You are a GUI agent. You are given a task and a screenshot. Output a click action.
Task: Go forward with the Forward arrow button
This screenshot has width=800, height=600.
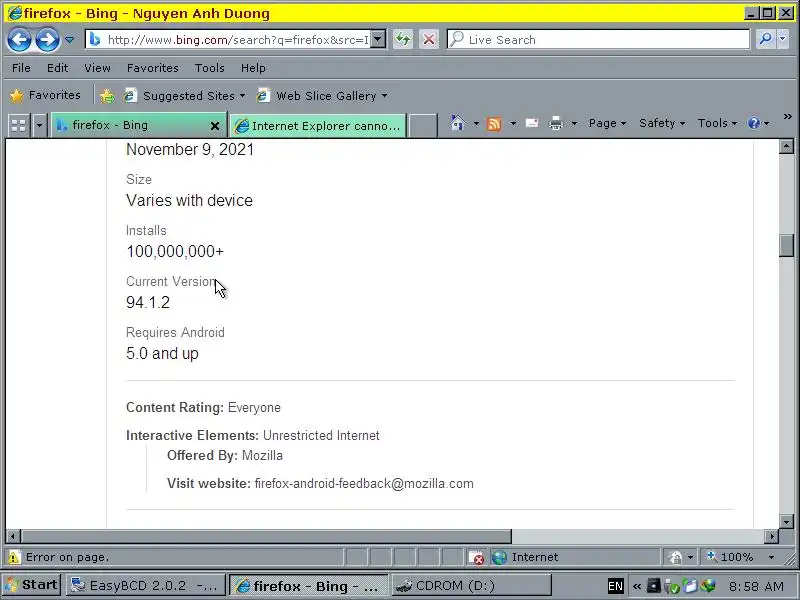coord(47,40)
